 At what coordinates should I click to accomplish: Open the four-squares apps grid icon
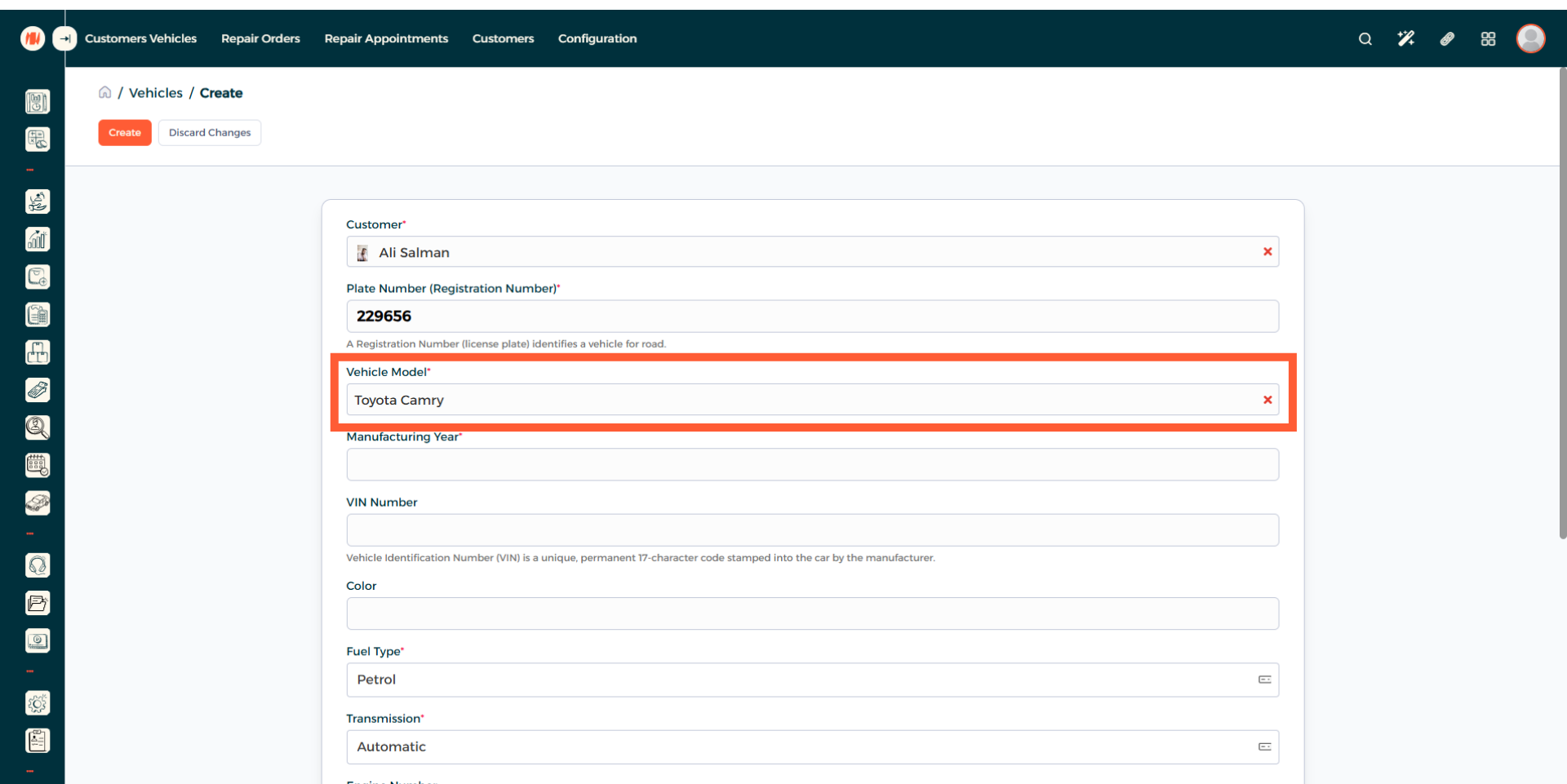tap(1488, 38)
